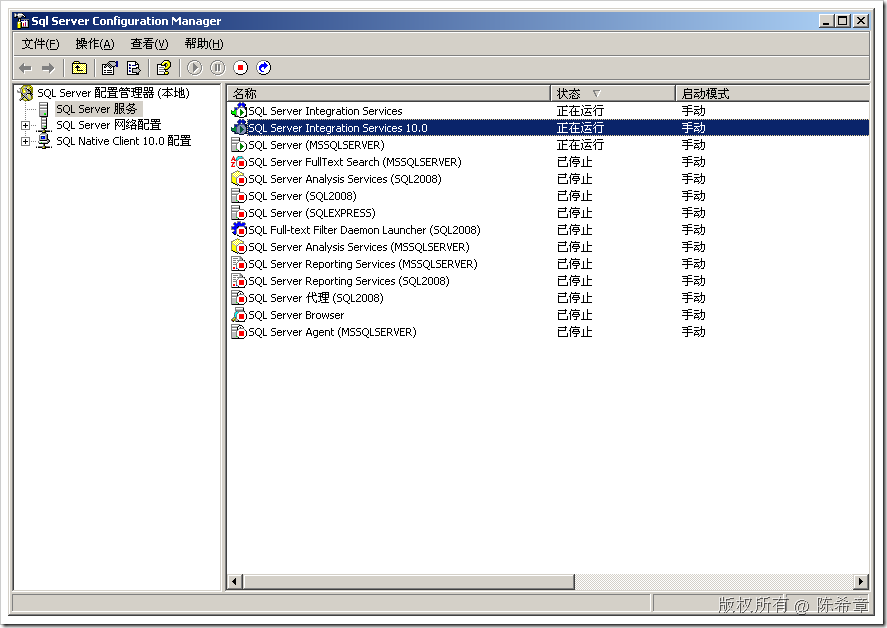Click the title bar application icon
Screen dimensions: 887x628
tap(22, 21)
